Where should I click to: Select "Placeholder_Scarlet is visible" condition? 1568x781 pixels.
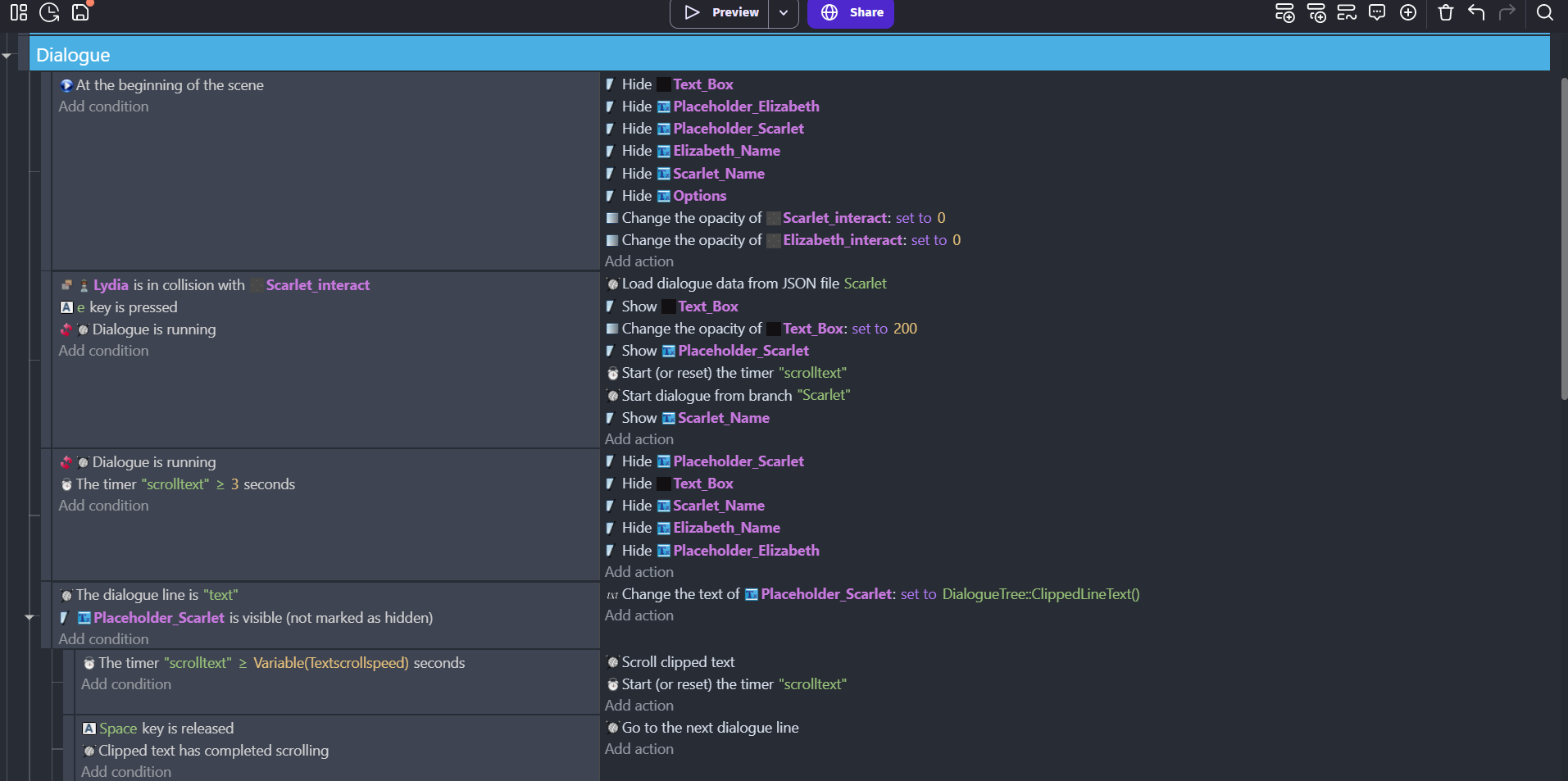(x=246, y=618)
